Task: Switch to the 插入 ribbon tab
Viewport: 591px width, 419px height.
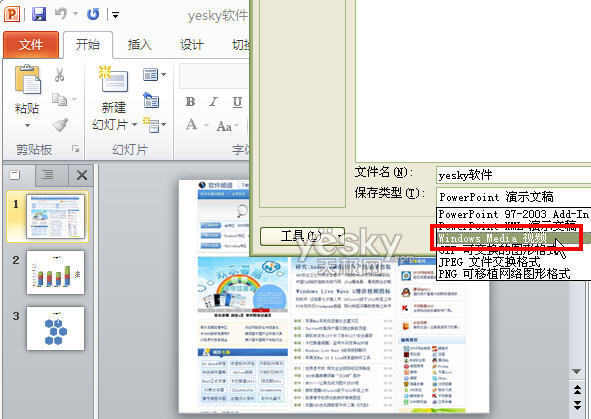Action: coord(139,45)
